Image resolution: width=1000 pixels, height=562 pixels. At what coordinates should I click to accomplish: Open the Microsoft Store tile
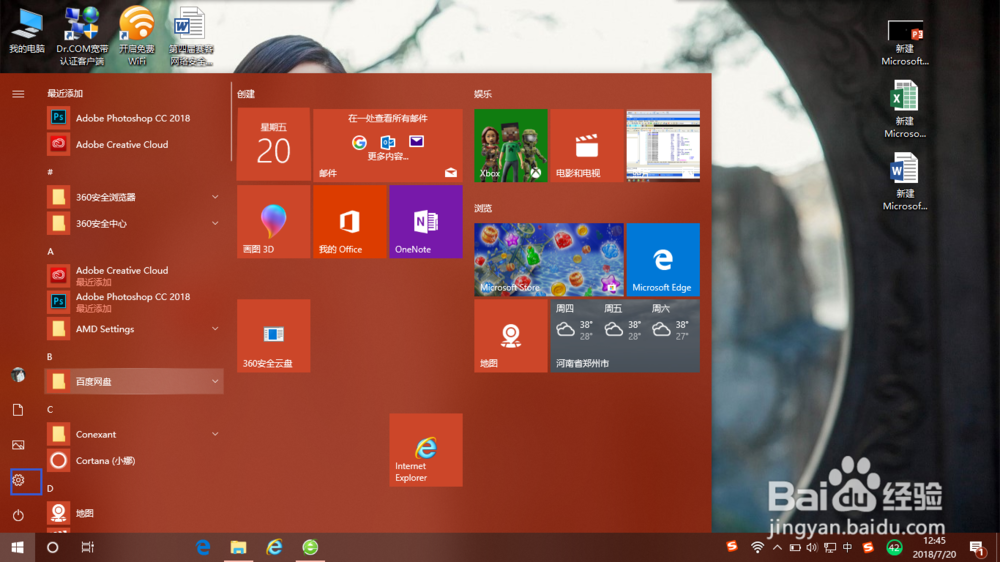click(549, 260)
